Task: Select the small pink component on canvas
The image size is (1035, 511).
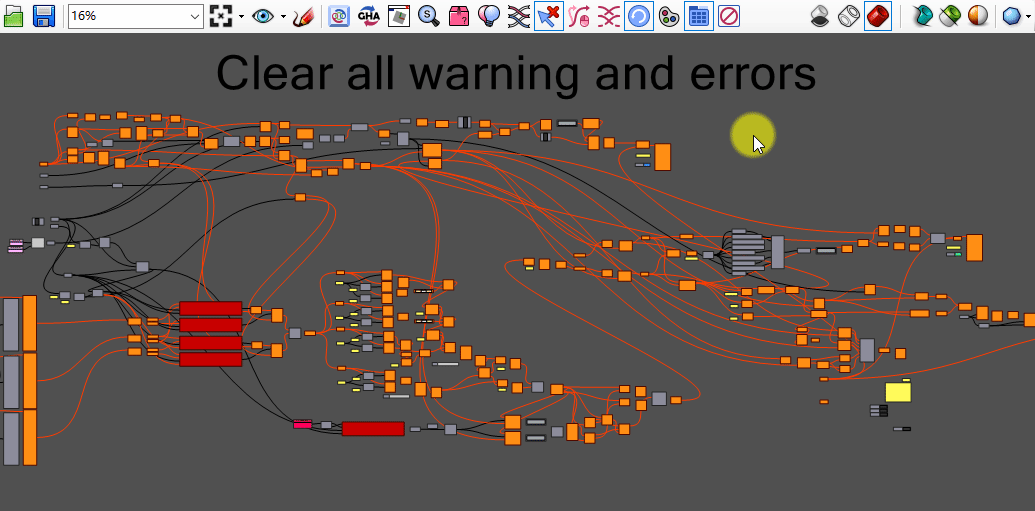Action: pyautogui.click(x=302, y=424)
